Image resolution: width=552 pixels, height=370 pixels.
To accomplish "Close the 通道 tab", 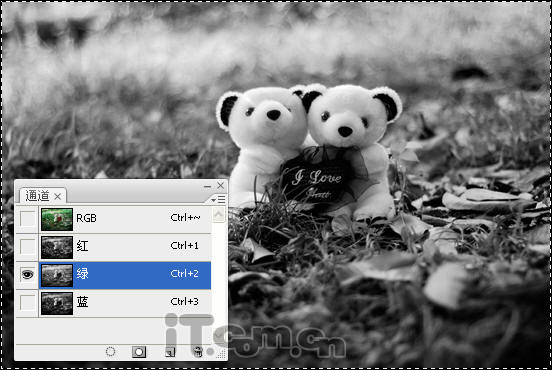I will coord(57,196).
